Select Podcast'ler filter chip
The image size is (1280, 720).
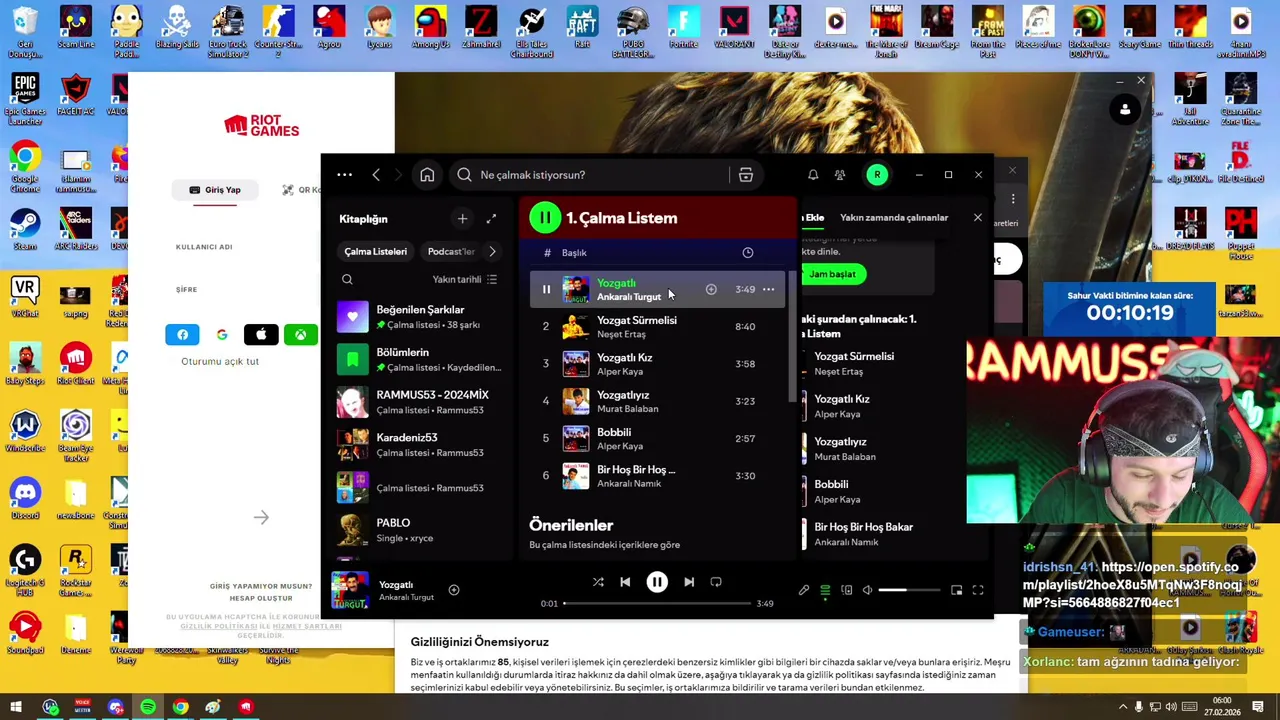click(x=451, y=252)
